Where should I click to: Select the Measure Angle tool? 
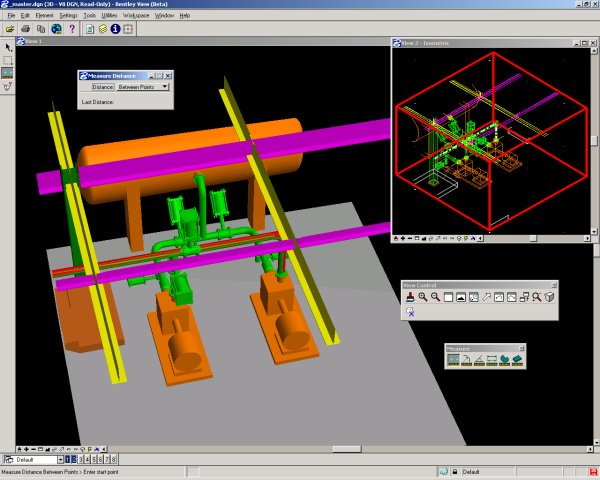click(480, 360)
